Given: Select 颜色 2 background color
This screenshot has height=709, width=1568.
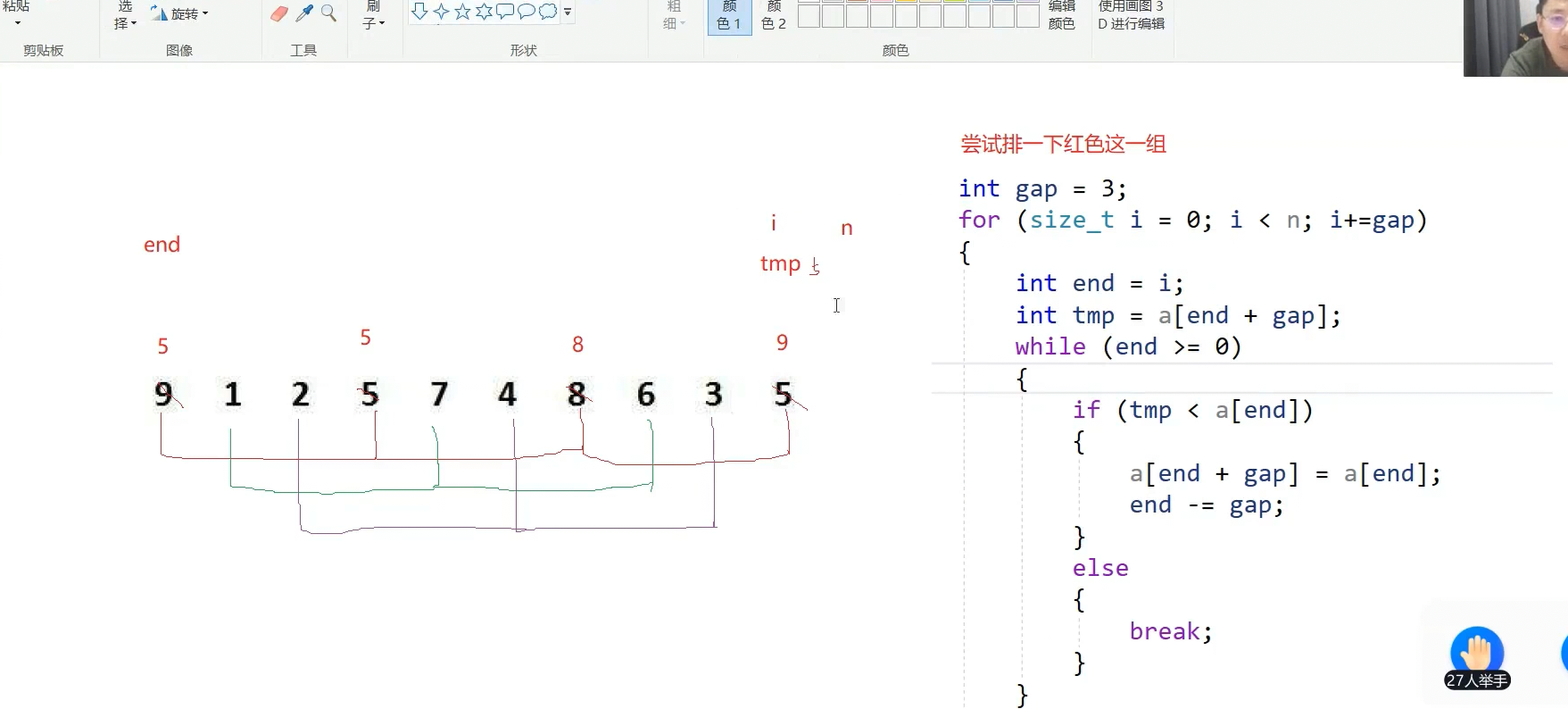Looking at the screenshot, I should point(773,15).
